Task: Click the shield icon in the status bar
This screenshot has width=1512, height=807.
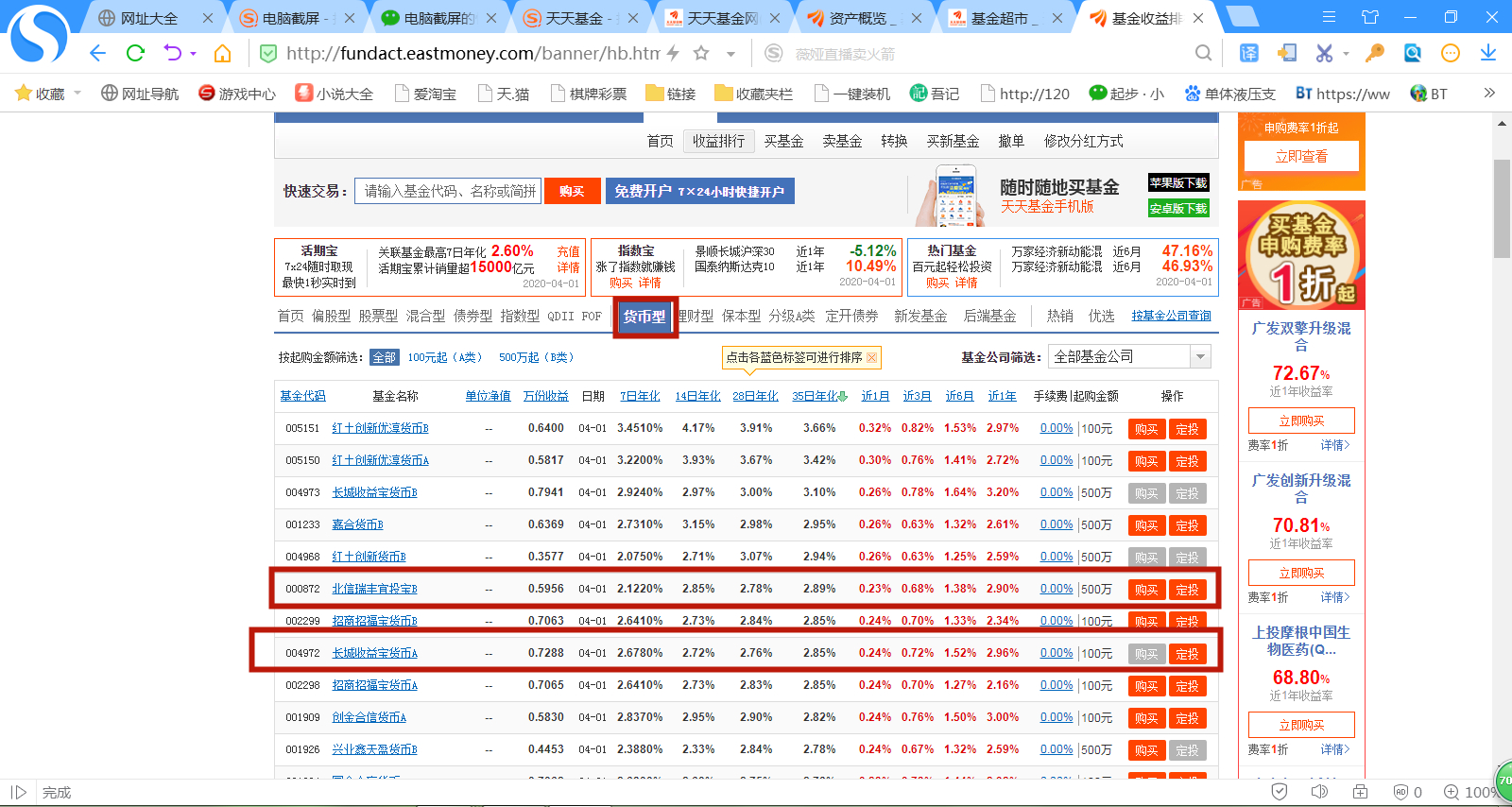Action: click(1280, 792)
